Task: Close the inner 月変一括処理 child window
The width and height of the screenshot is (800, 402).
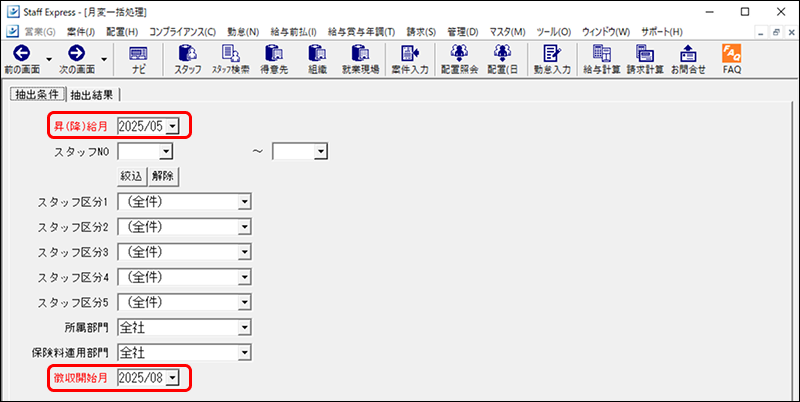Action: (791, 32)
